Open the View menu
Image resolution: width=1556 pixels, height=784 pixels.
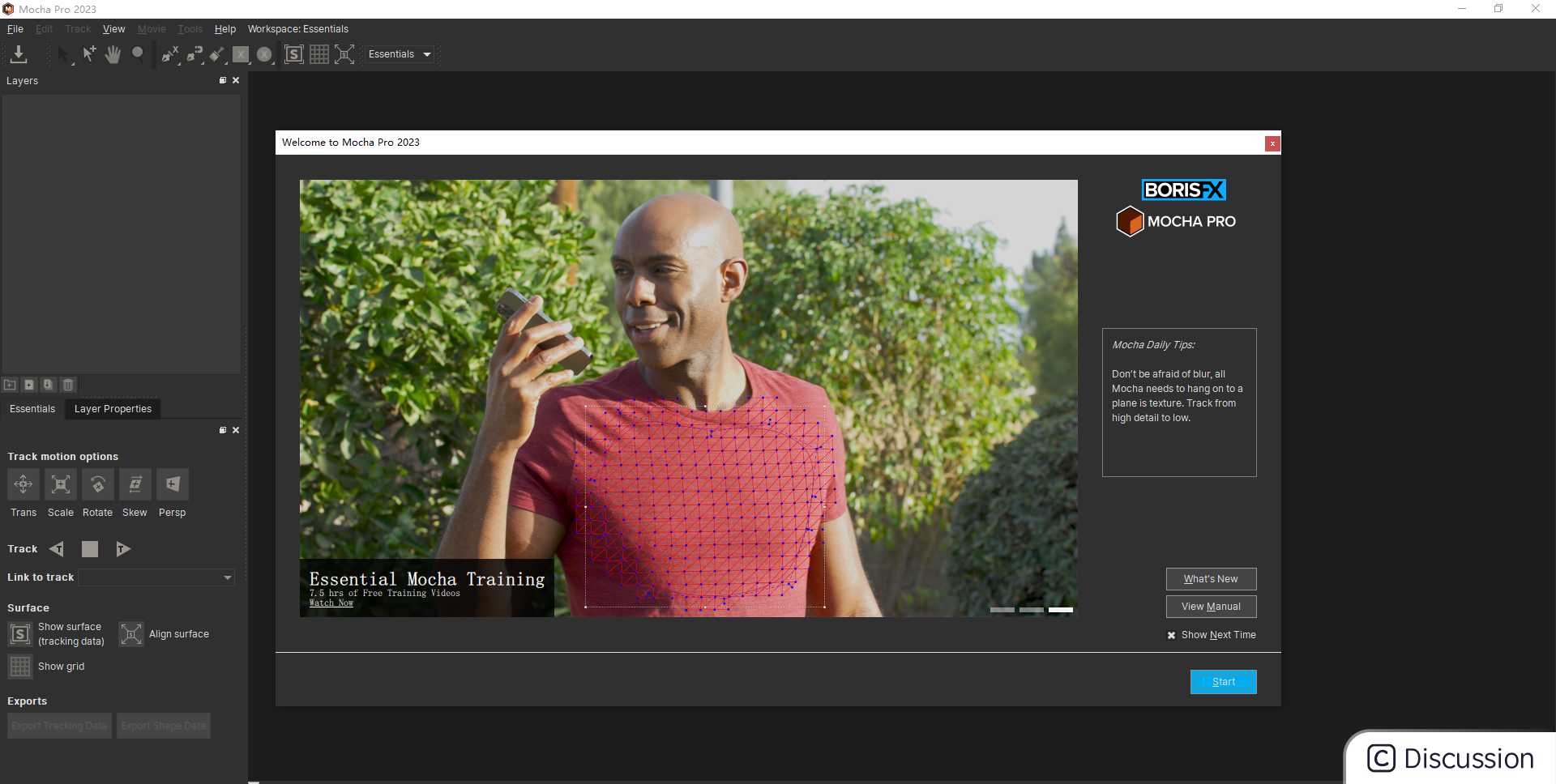(113, 29)
